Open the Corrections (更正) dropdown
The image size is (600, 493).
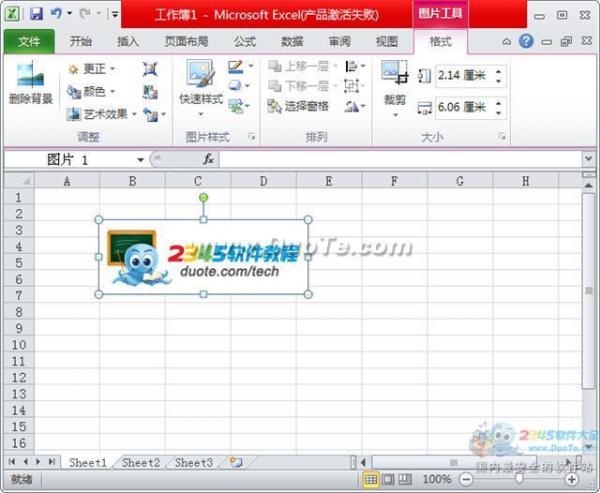click(x=91, y=69)
